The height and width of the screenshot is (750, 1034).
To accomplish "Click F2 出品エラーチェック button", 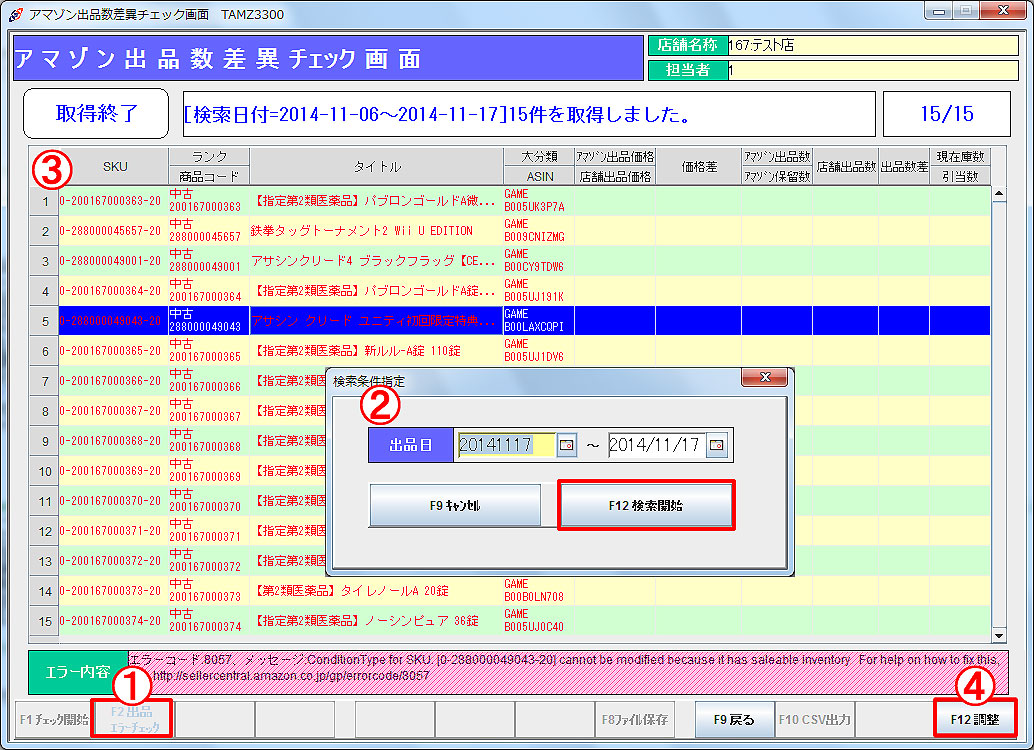I will 135,719.
